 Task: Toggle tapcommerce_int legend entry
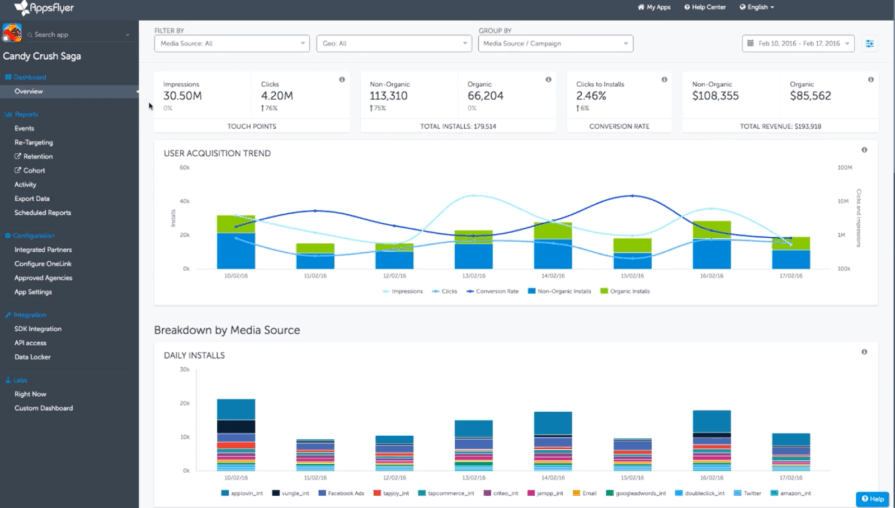pos(446,493)
